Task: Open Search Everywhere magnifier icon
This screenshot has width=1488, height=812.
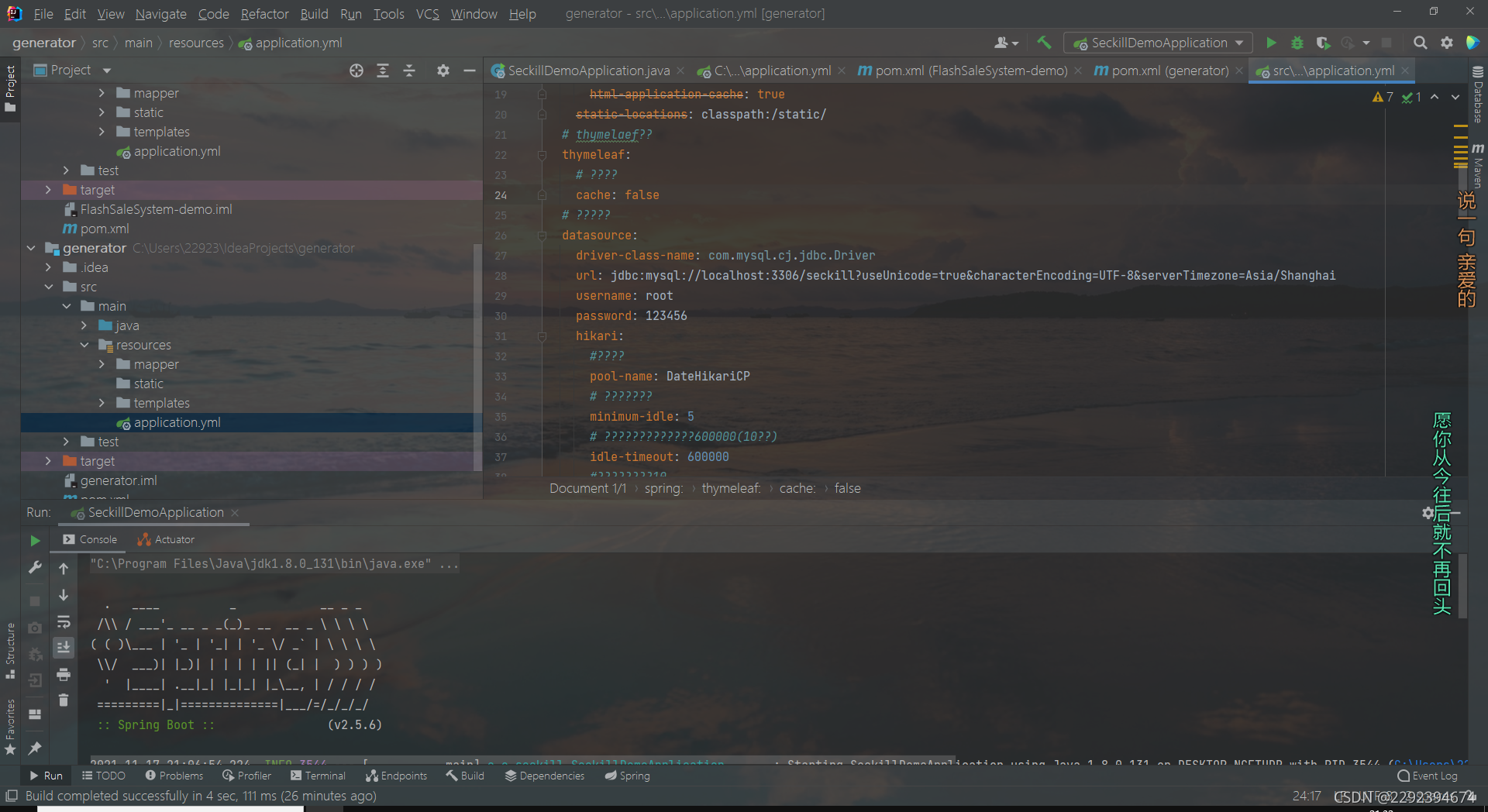Action: coord(1420,43)
